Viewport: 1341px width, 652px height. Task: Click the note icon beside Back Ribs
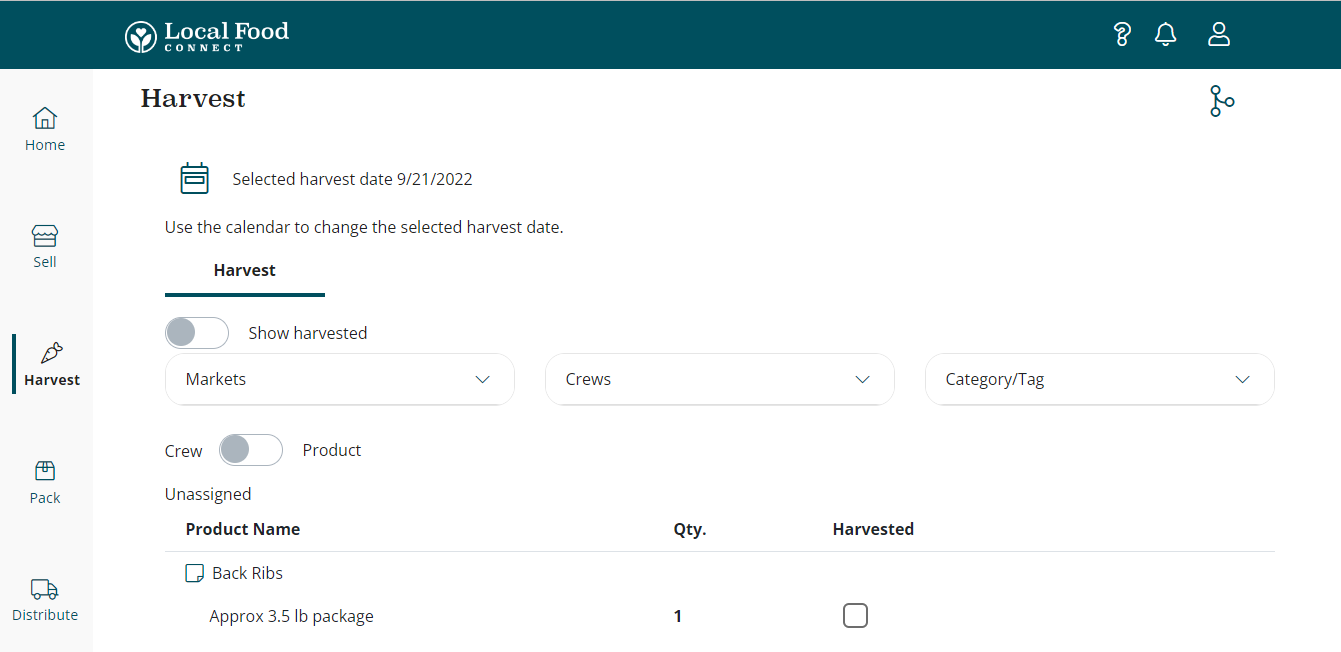point(195,574)
